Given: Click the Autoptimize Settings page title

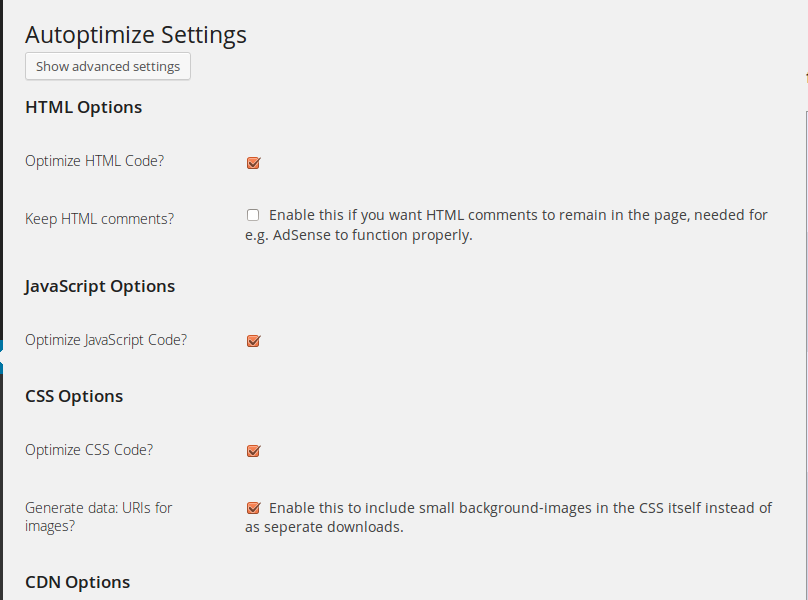Looking at the screenshot, I should click(x=136, y=35).
